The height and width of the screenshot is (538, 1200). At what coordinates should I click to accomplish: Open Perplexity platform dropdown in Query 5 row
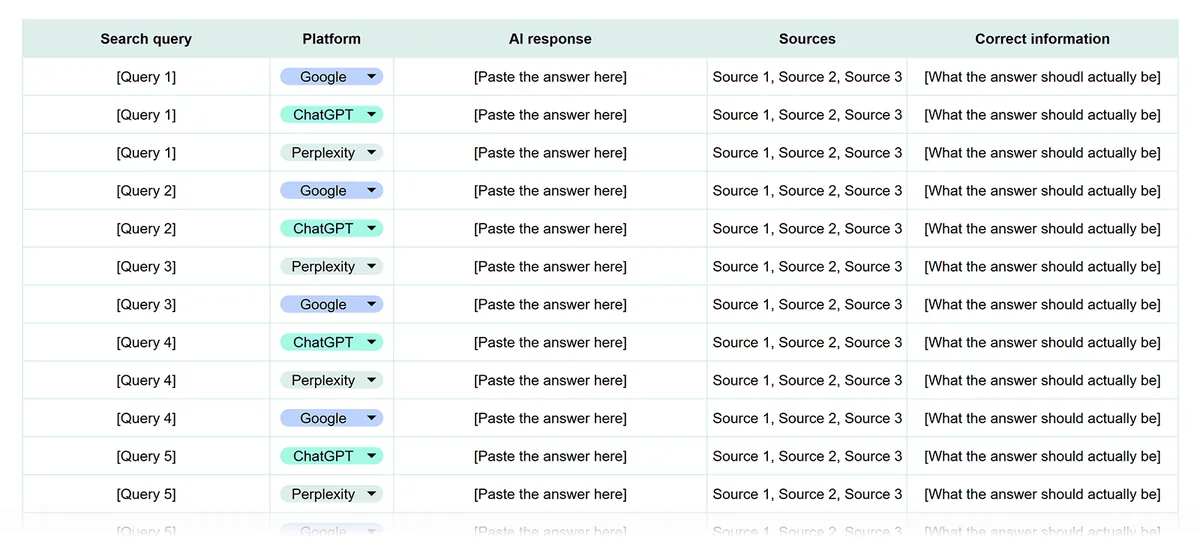(331, 495)
